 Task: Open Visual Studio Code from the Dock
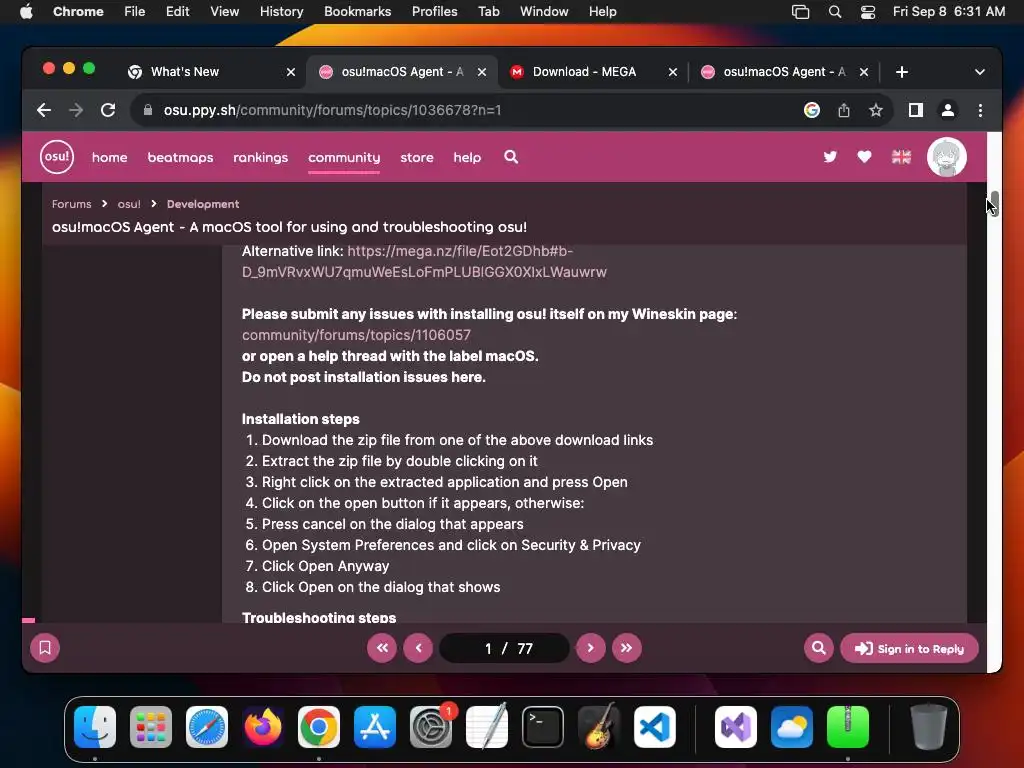(x=654, y=727)
